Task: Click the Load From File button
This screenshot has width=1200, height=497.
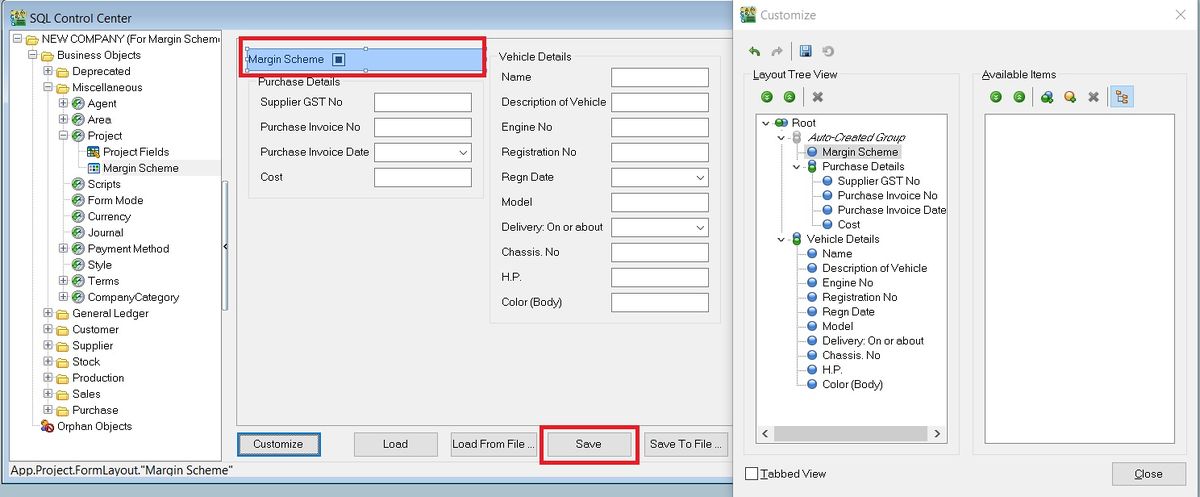Action: point(493,444)
